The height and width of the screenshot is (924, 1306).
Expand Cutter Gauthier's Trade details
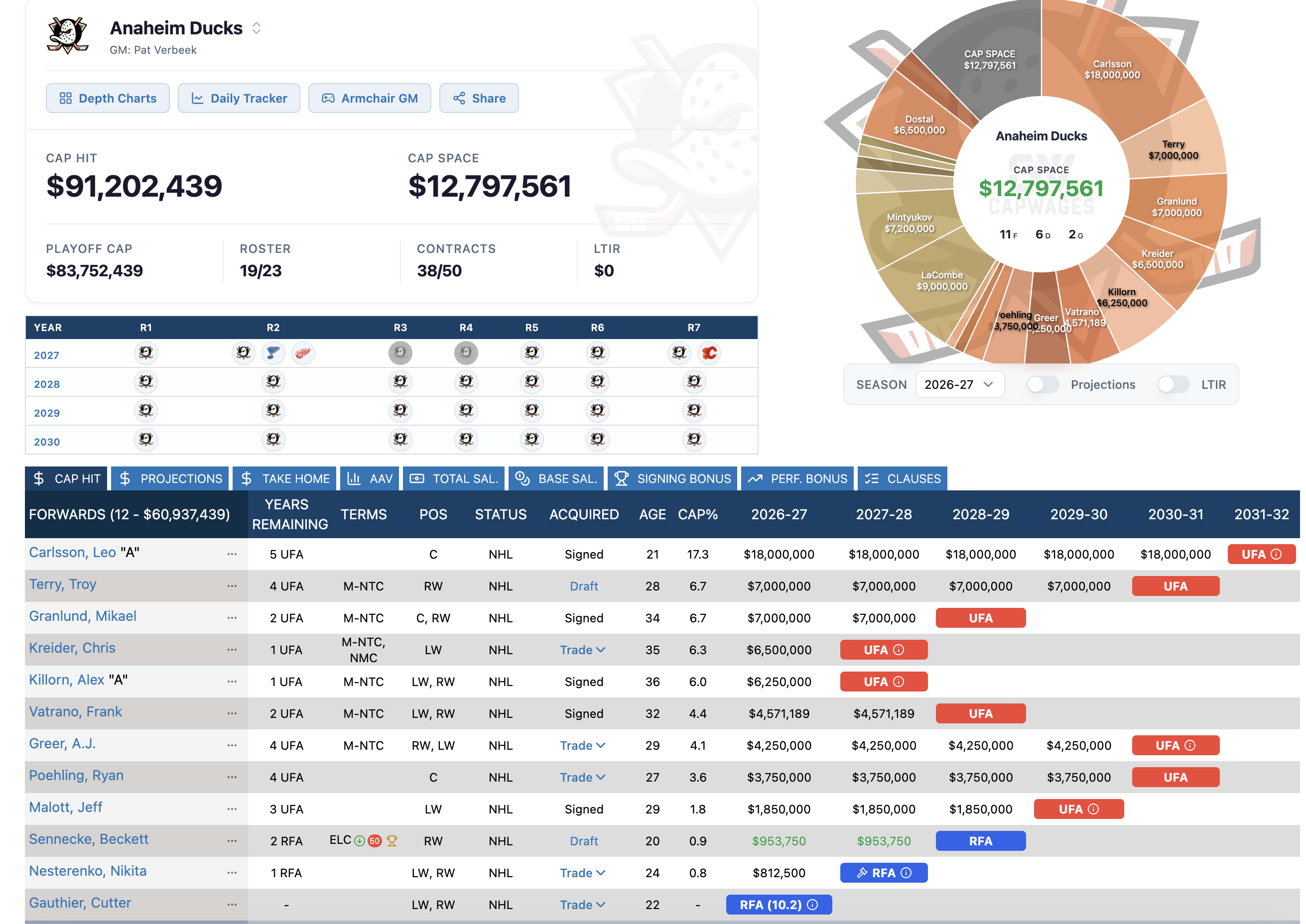pyautogui.click(x=583, y=905)
